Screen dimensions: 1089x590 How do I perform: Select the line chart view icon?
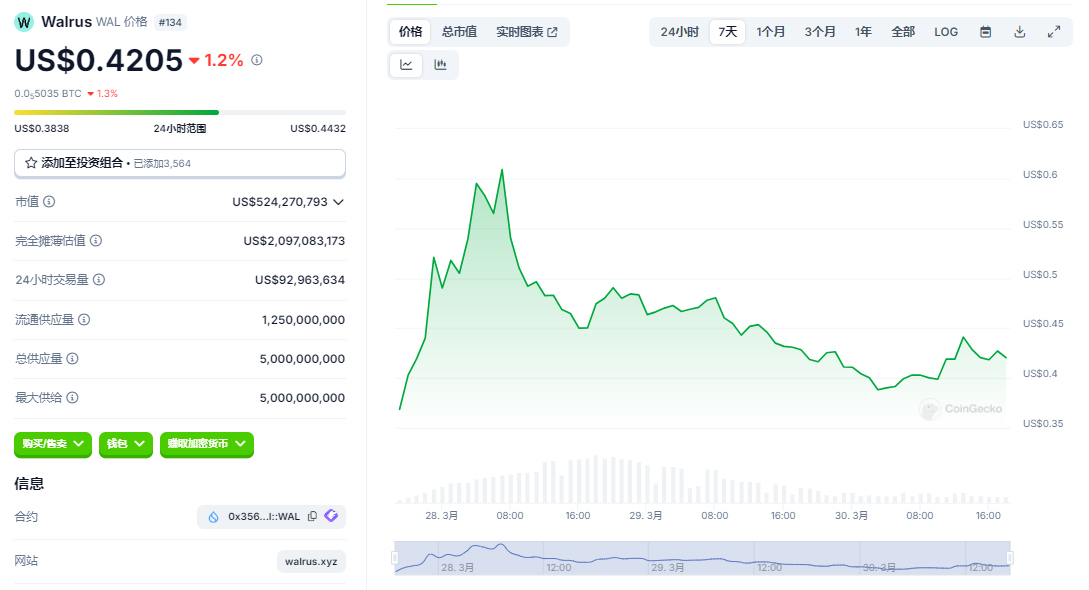tap(406, 65)
